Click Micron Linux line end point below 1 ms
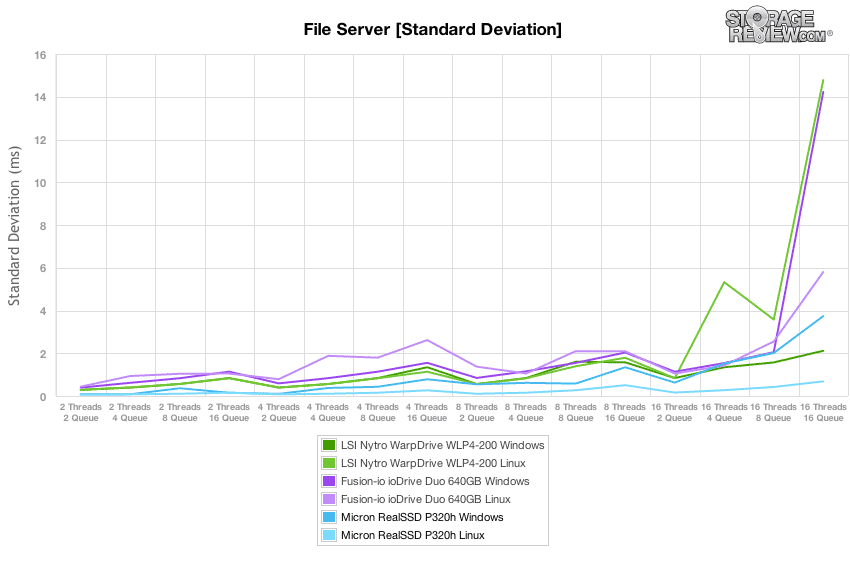 click(x=823, y=382)
